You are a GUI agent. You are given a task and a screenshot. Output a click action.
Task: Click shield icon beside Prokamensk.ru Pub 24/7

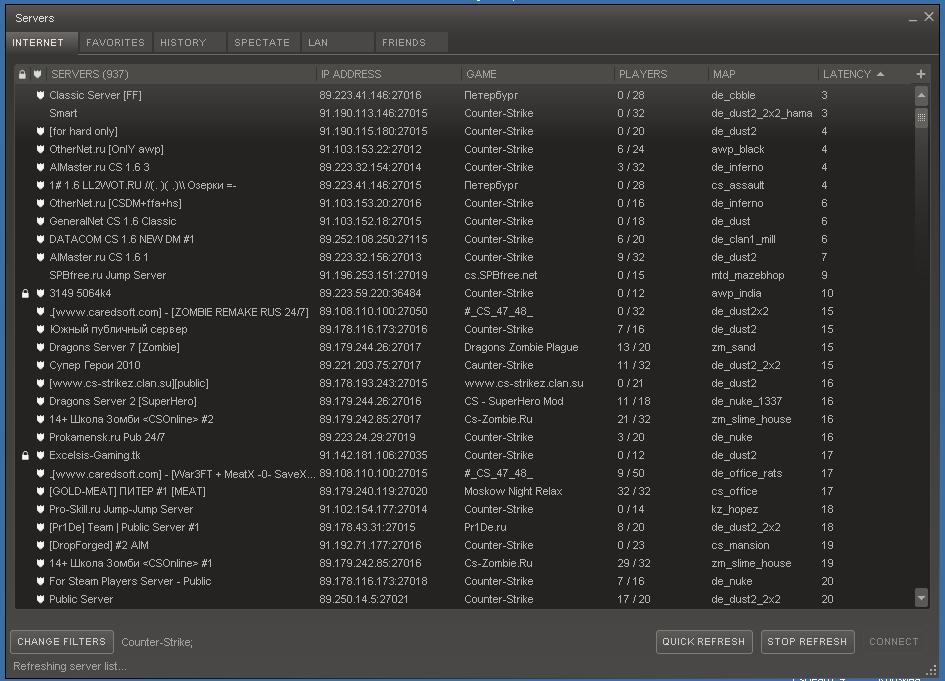40,438
